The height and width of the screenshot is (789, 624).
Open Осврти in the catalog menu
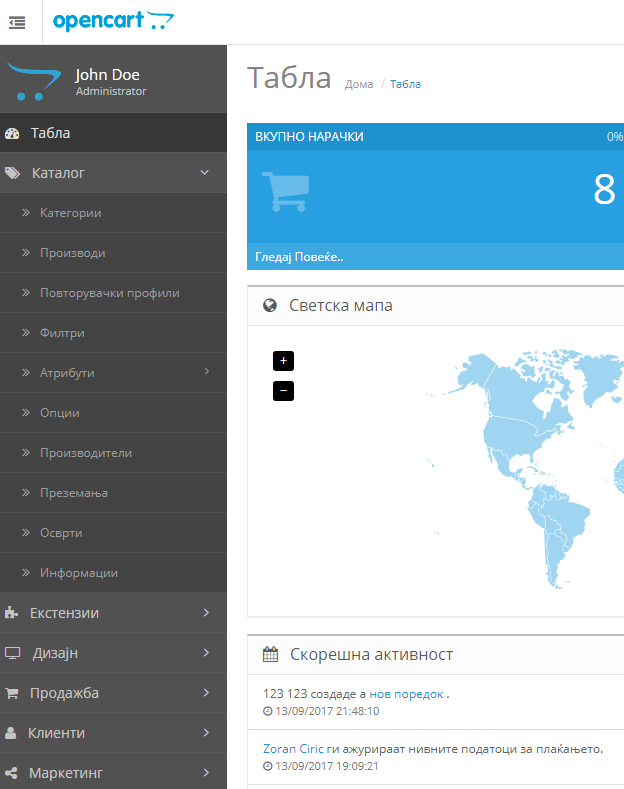coord(113,533)
